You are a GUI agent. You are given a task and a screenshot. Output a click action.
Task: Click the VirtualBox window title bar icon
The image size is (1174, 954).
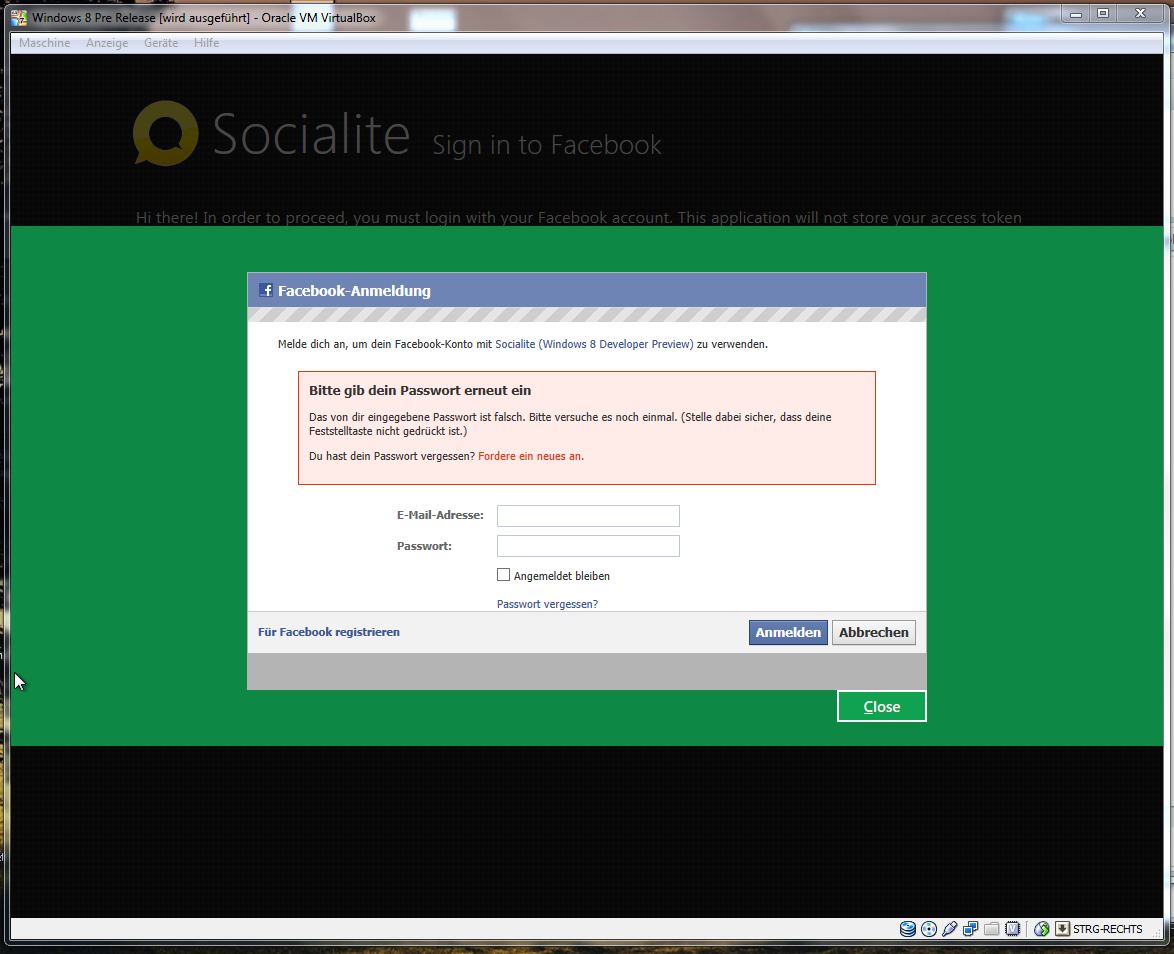19,17
